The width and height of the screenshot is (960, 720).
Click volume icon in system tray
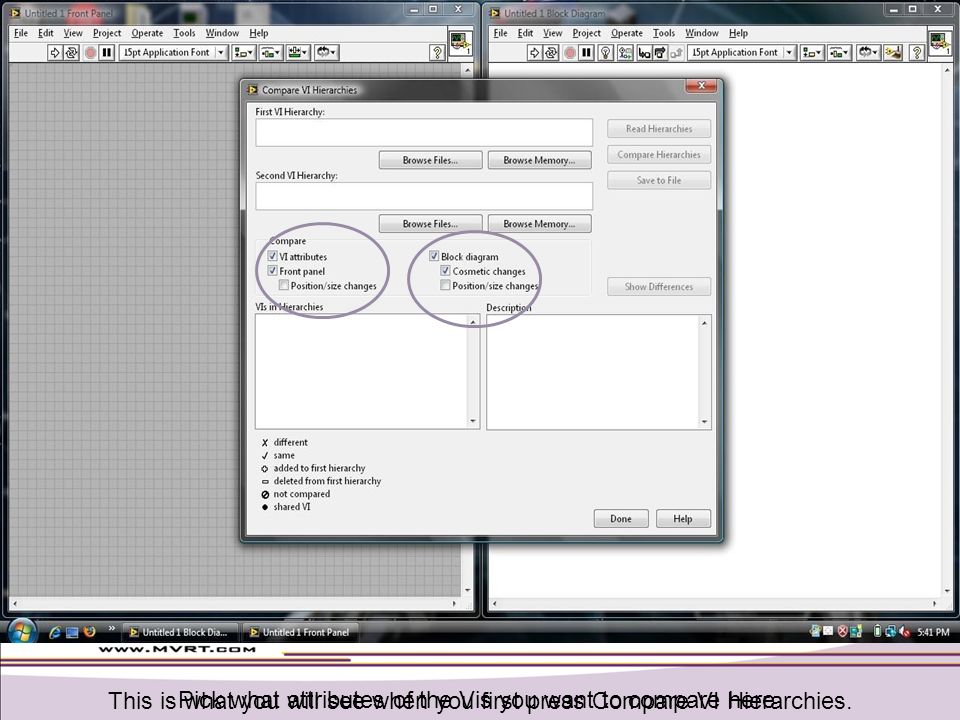point(904,631)
